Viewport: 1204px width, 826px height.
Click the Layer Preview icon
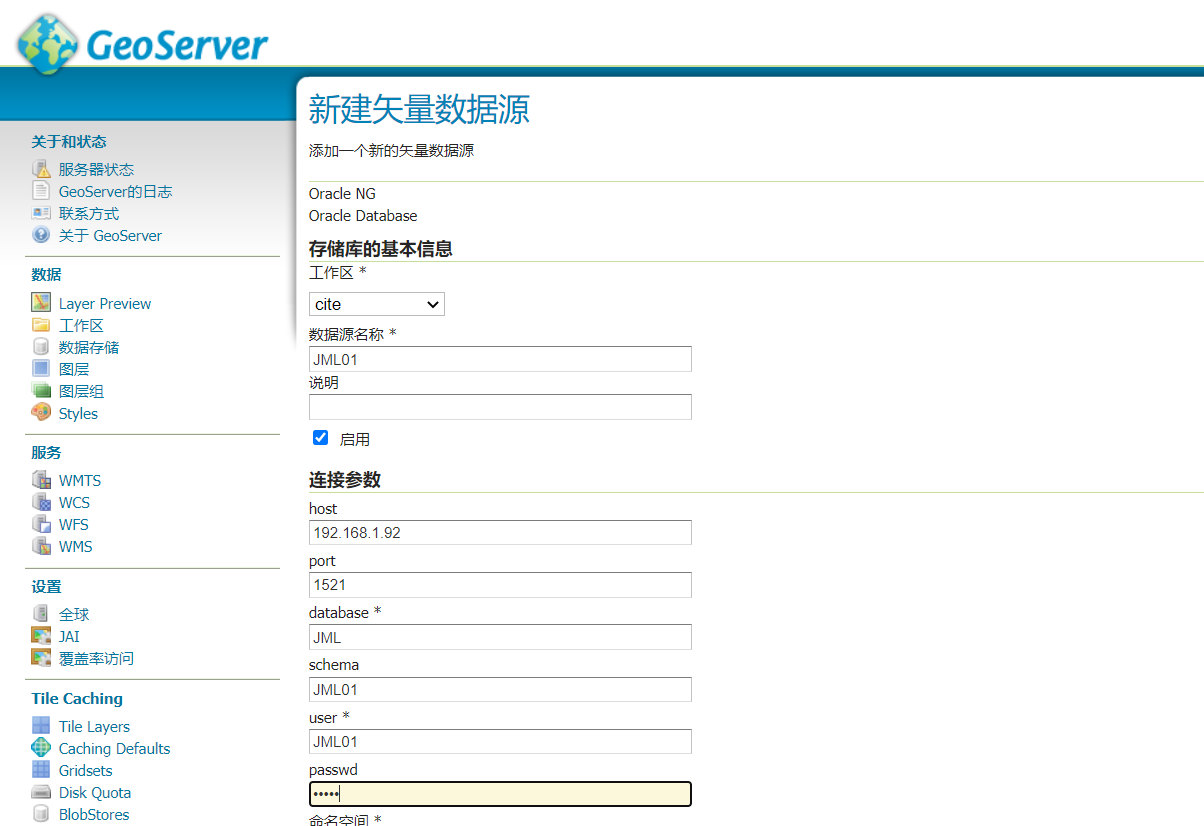tap(41, 303)
